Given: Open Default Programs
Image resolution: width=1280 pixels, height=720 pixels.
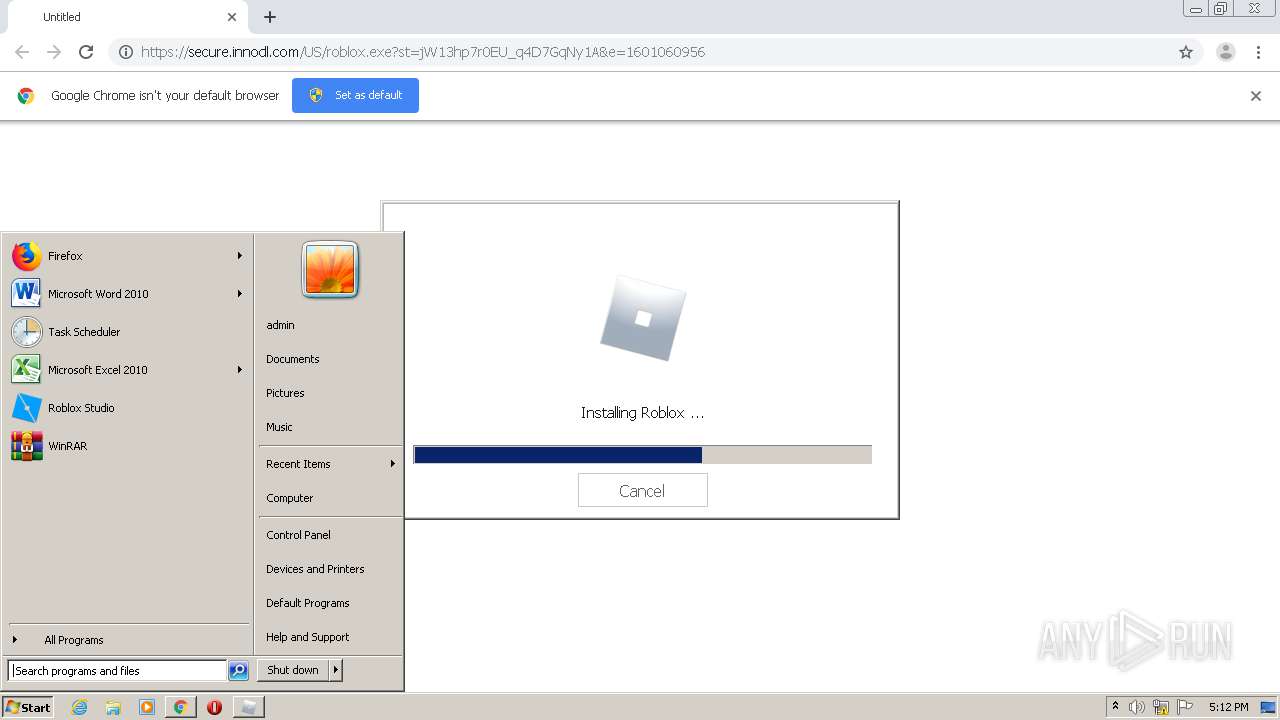Looking at the screenshot, I should click(308, 603).
